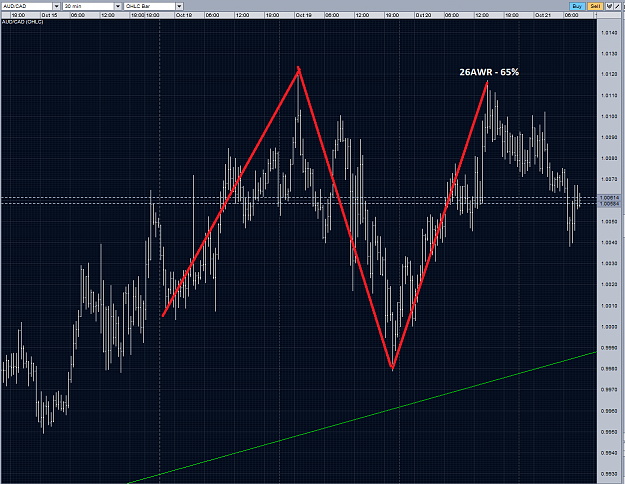Click the chart indicator icon next to Sell
The width and height of the screenshot is (625, 484).
tap(609, 6)
